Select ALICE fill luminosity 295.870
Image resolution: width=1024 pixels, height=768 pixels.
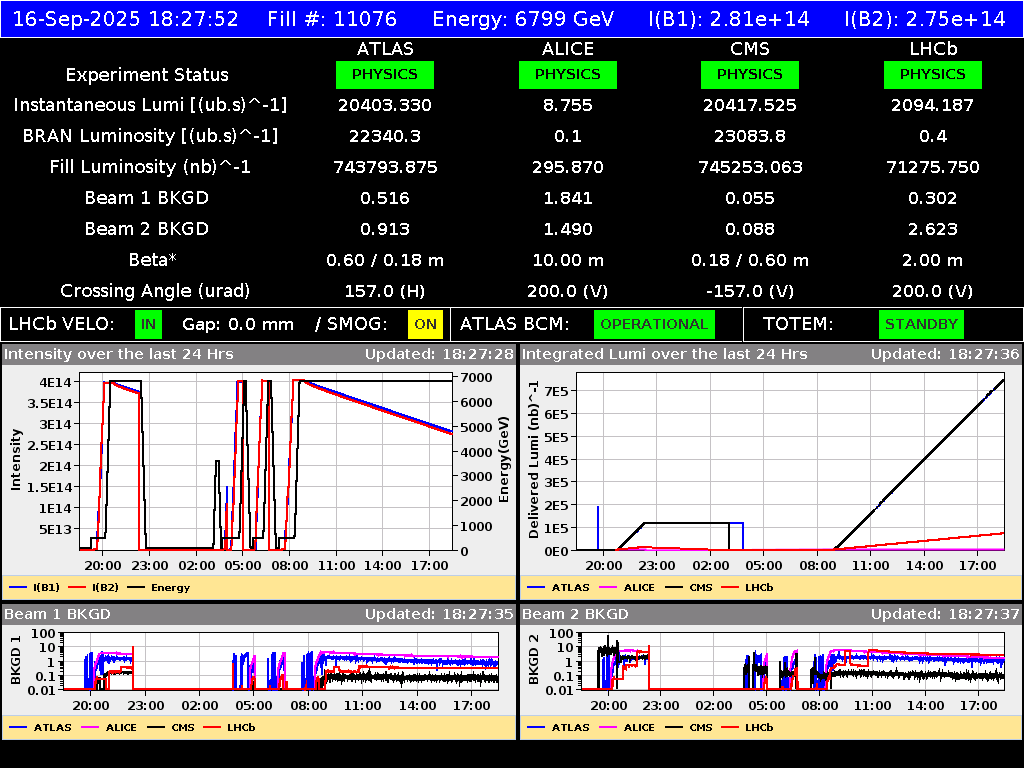pyautogui.click(x=568, y=167)
